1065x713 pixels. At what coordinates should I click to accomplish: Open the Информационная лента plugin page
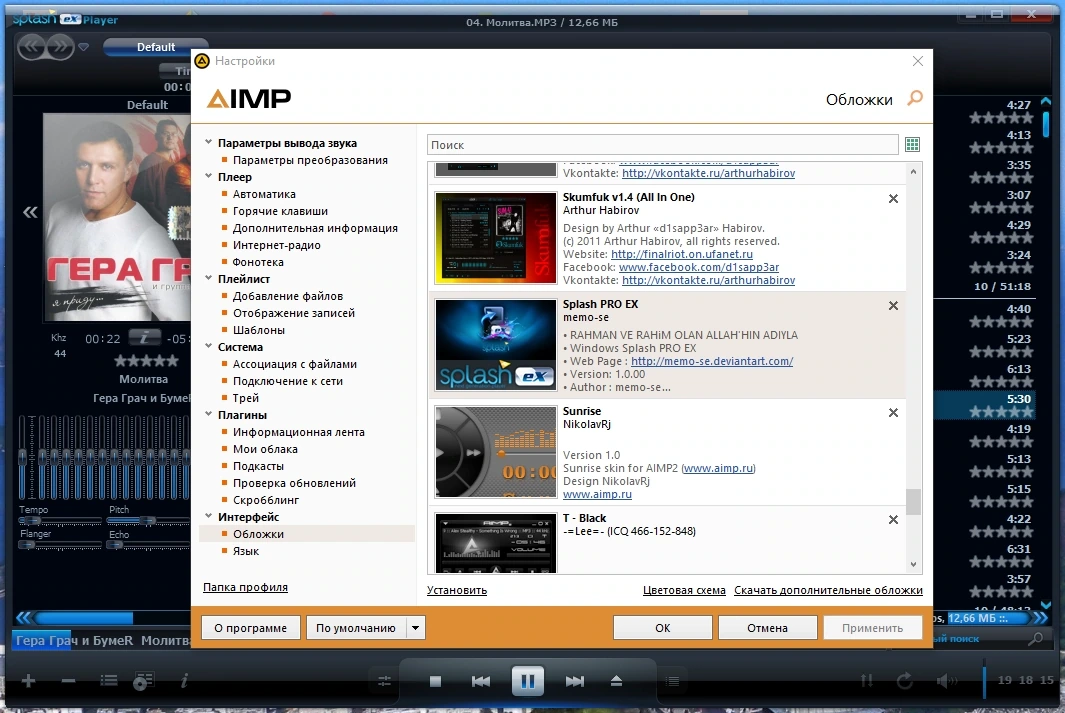coord(299,432)
